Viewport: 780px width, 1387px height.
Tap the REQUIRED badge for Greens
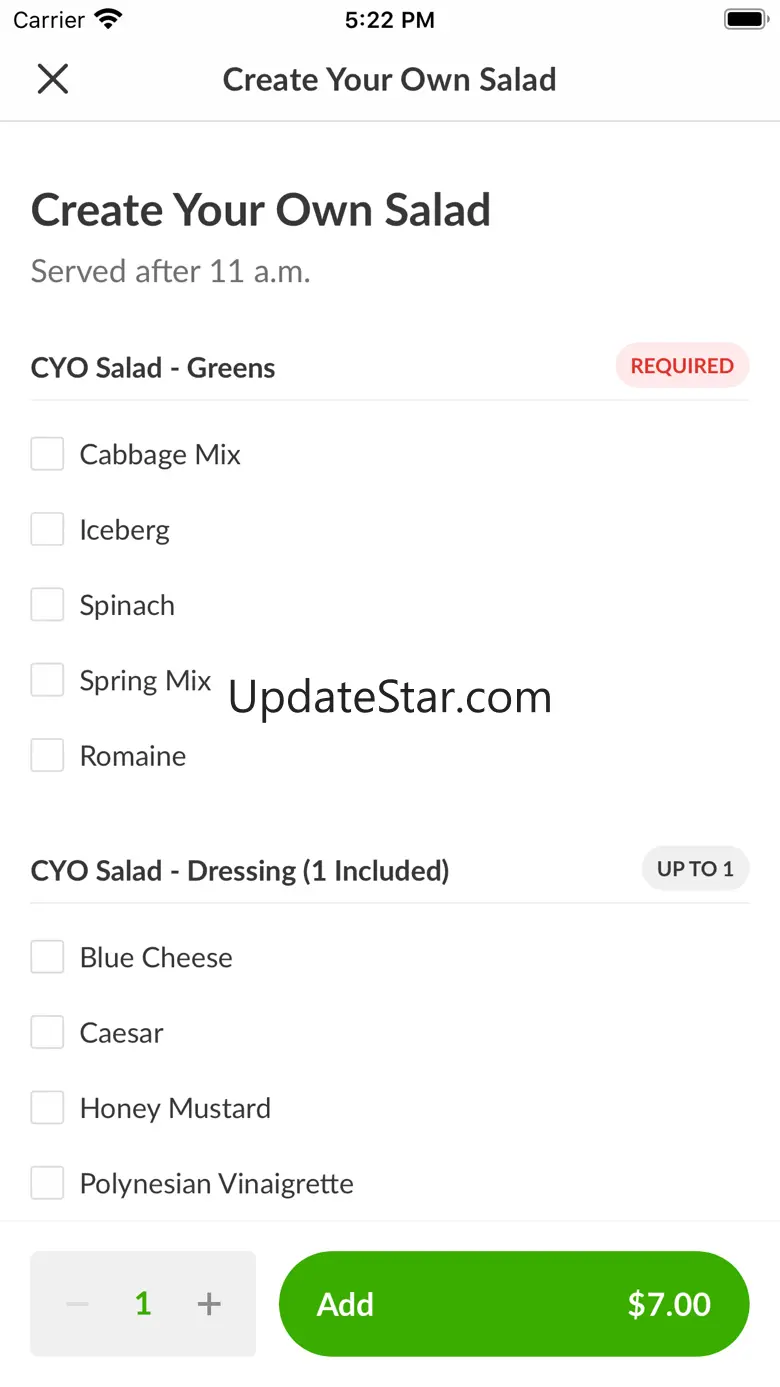[x=682, y=366]
